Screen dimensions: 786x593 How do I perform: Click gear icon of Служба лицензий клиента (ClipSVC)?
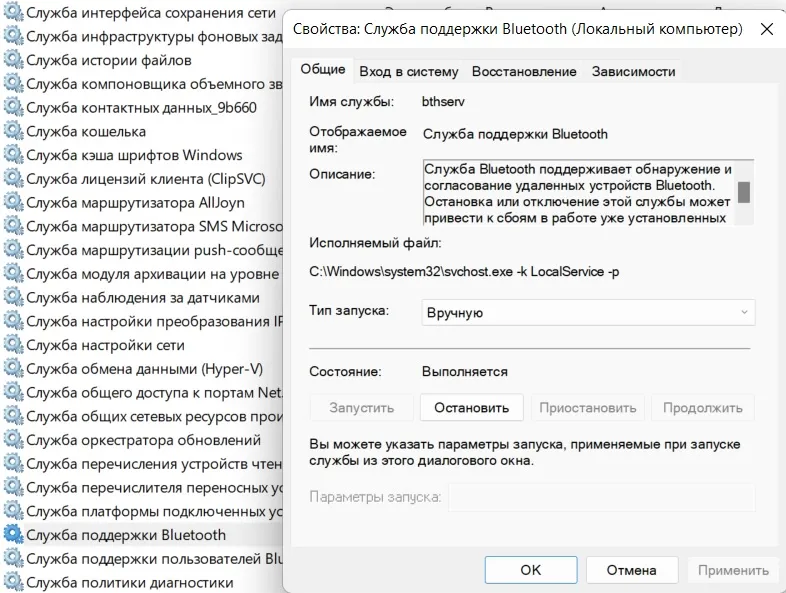[14, 178]
